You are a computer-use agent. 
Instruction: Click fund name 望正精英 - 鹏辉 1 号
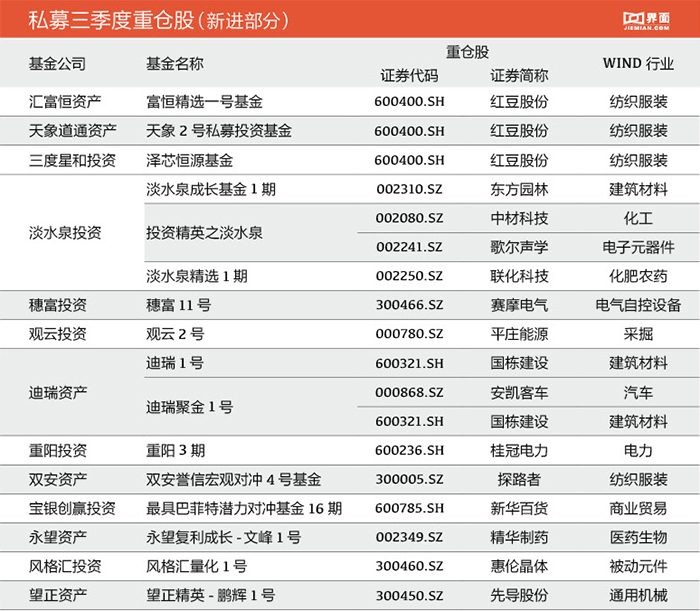(210, 595)
